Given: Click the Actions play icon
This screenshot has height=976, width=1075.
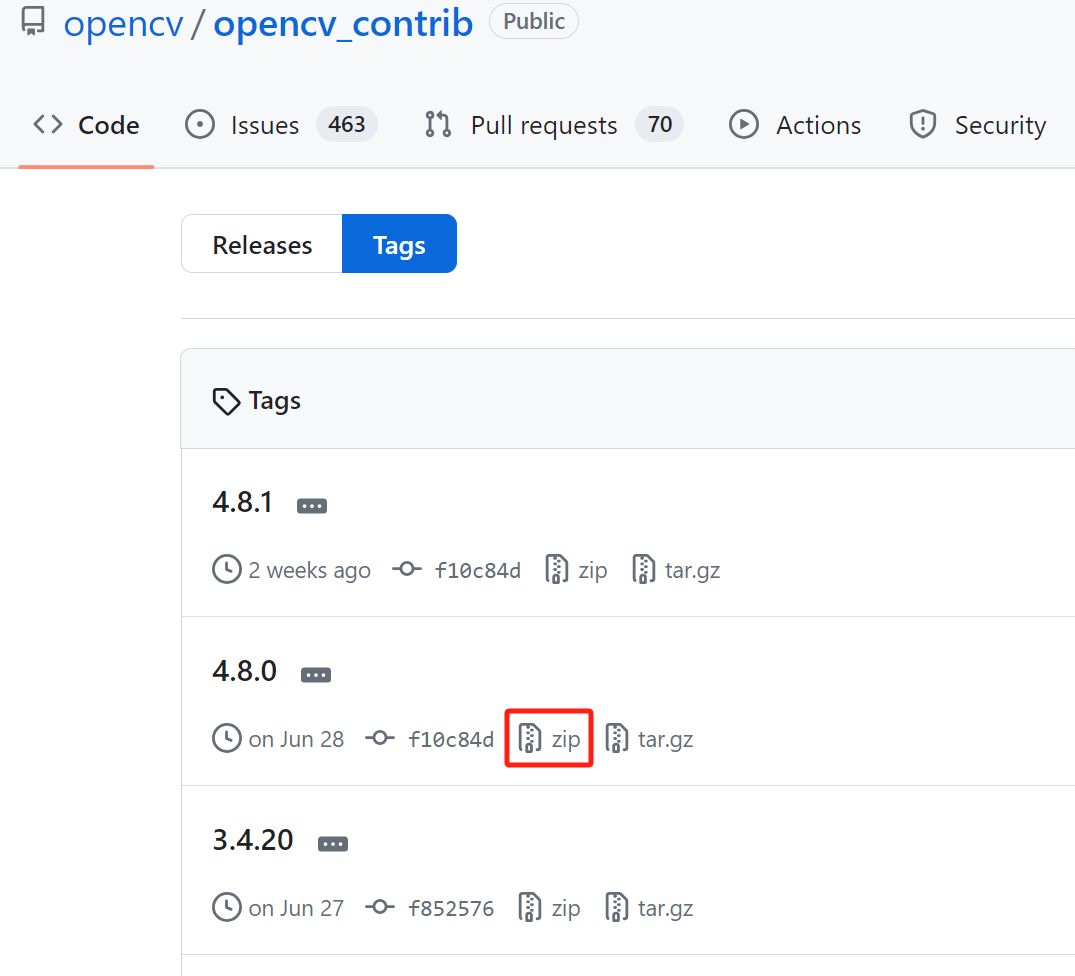Looking at the screenshot, I should coord(744,125).
